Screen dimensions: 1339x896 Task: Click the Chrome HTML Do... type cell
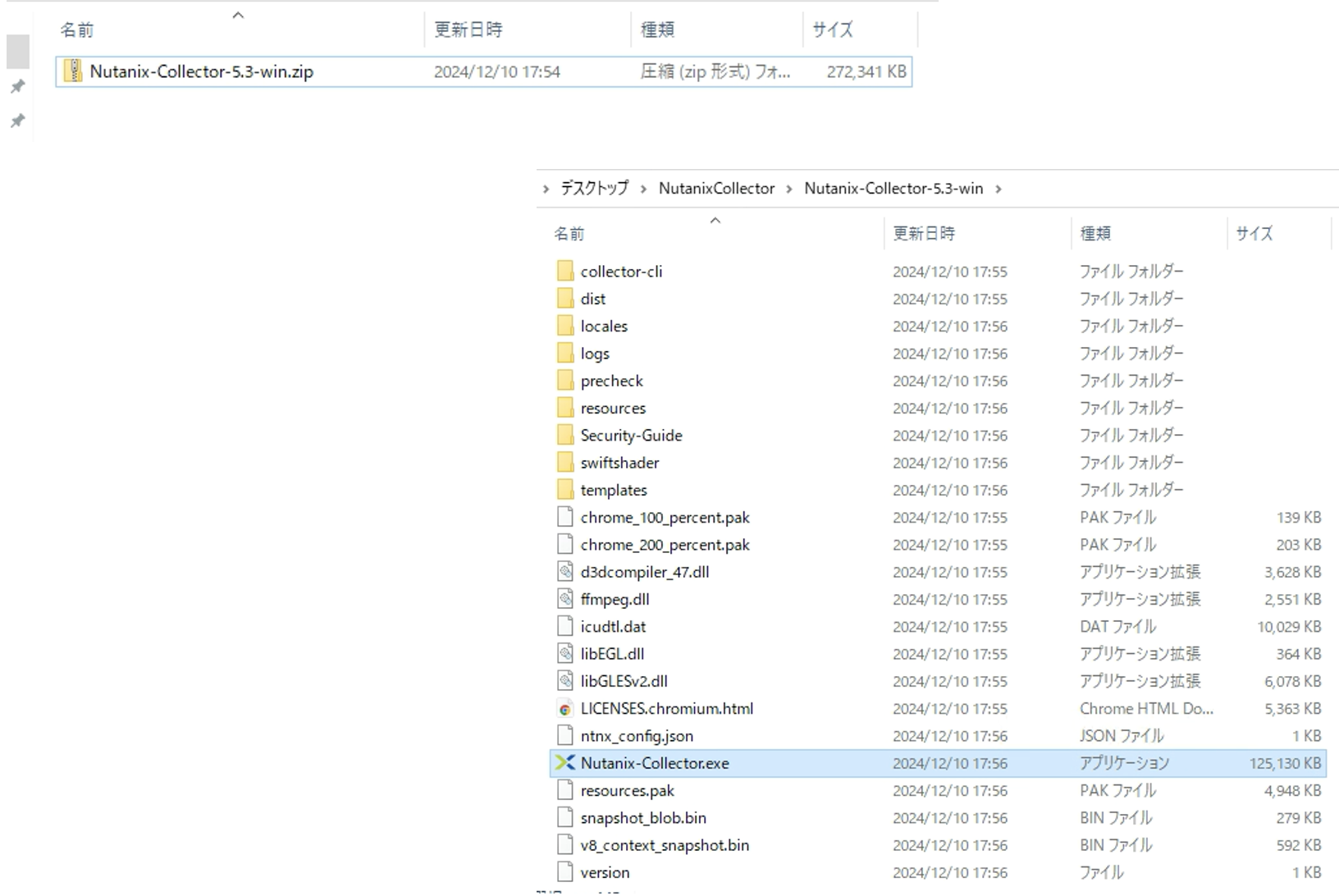1146,708
